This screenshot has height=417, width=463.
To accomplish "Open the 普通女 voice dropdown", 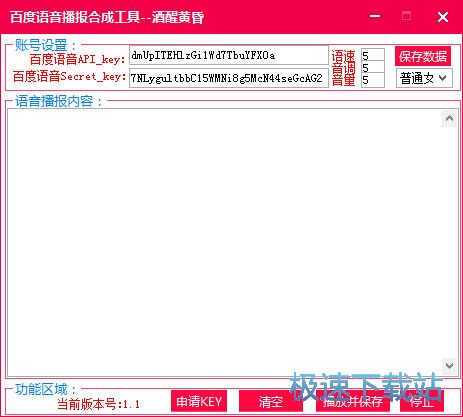I will pos(424,78).
